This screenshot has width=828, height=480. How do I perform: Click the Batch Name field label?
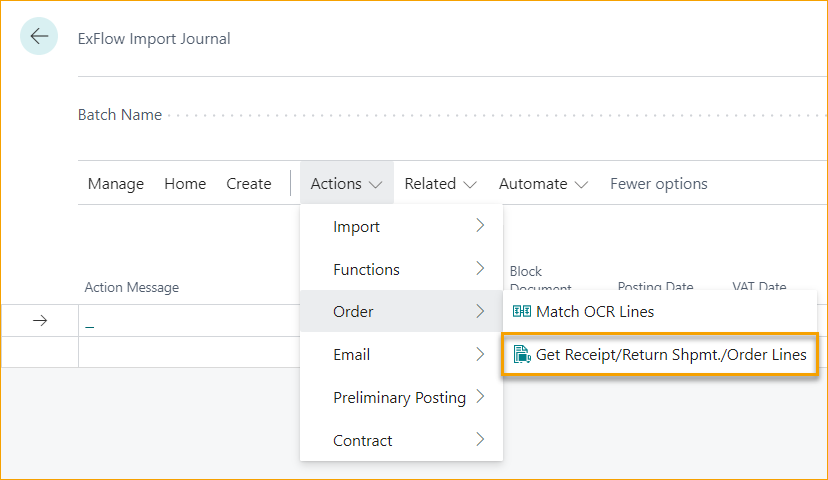pyautogui.click(x=120, y=115)
